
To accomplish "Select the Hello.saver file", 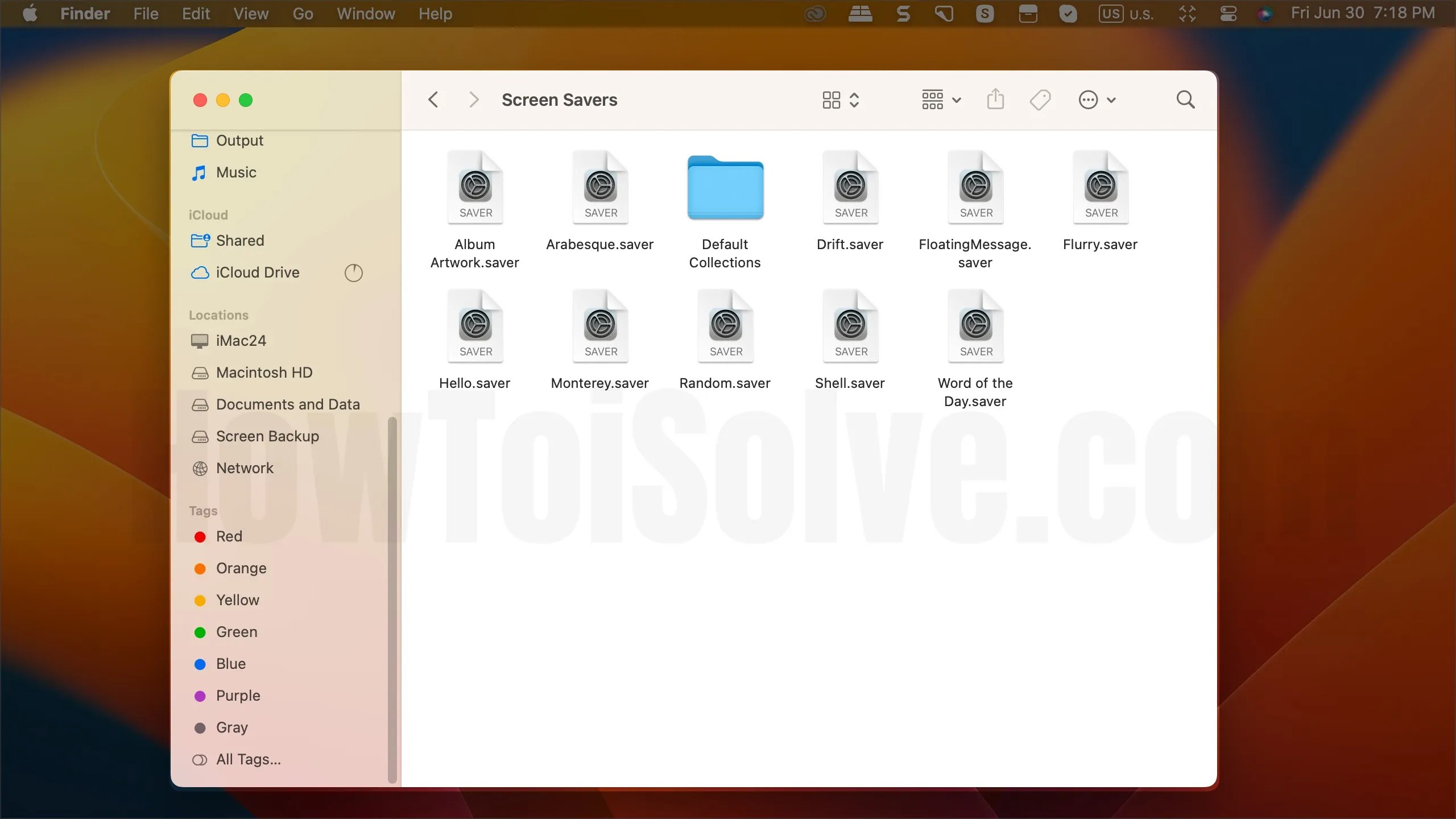I will [475, 326].
